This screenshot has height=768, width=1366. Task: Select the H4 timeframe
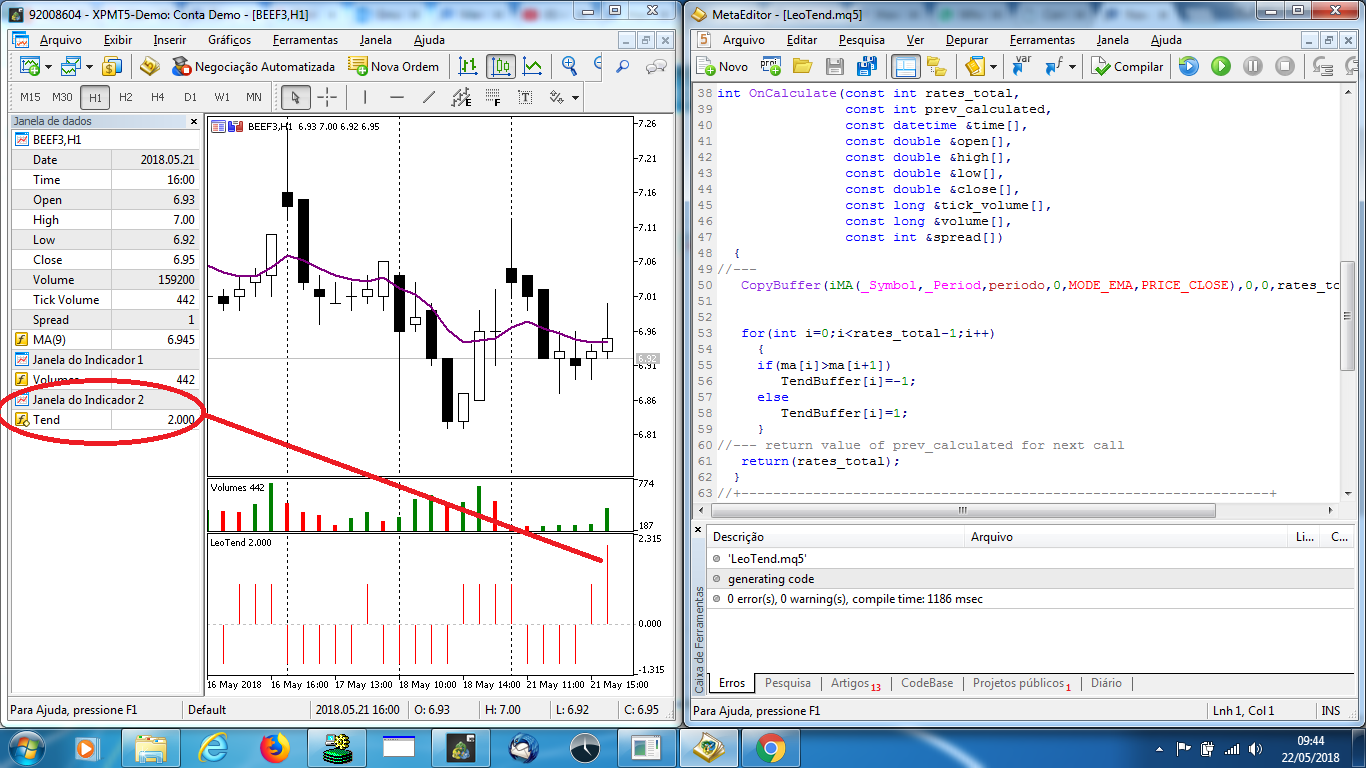pos(158,97)
